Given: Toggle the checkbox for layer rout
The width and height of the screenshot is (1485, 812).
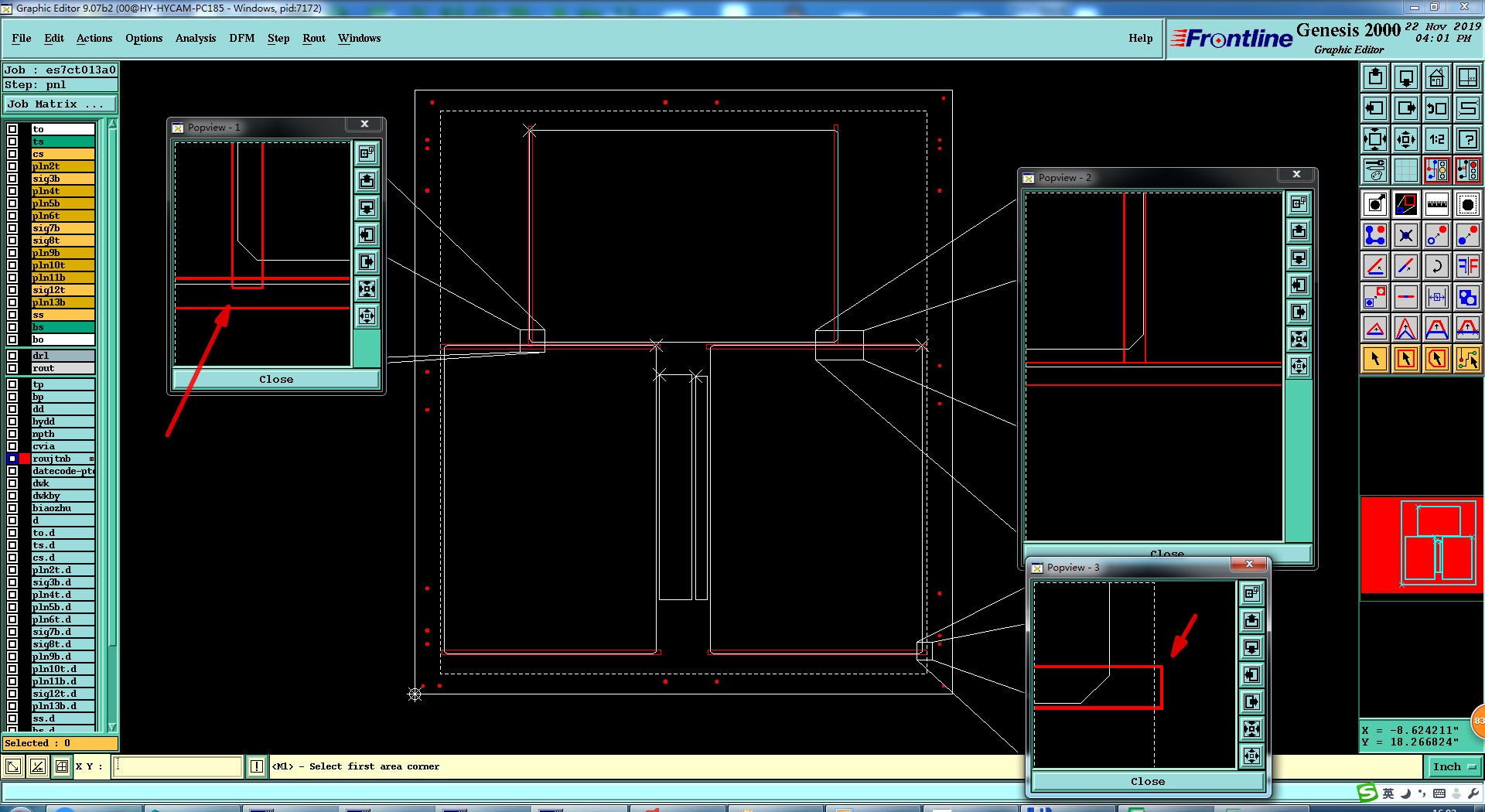Looking at the screenshot, I should click(12, 368).
